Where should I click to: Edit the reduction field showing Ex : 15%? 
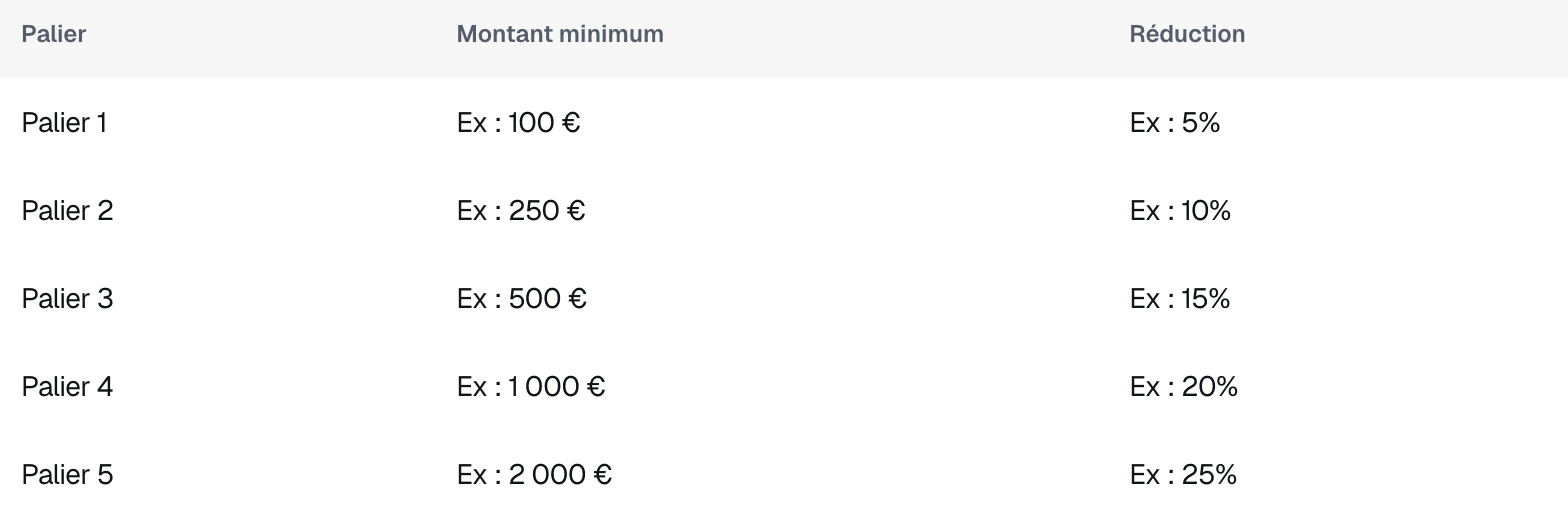(1180, 299)
